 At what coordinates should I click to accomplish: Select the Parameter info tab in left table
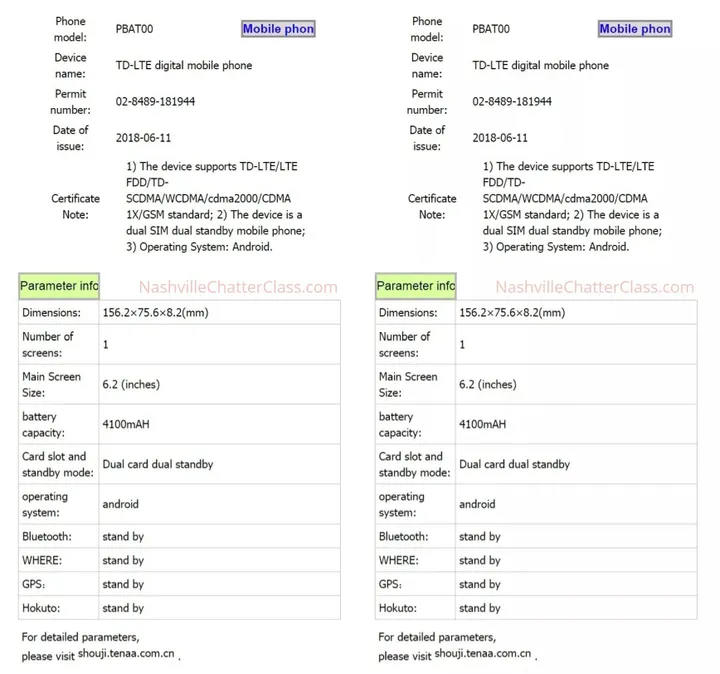pos(59,286)
